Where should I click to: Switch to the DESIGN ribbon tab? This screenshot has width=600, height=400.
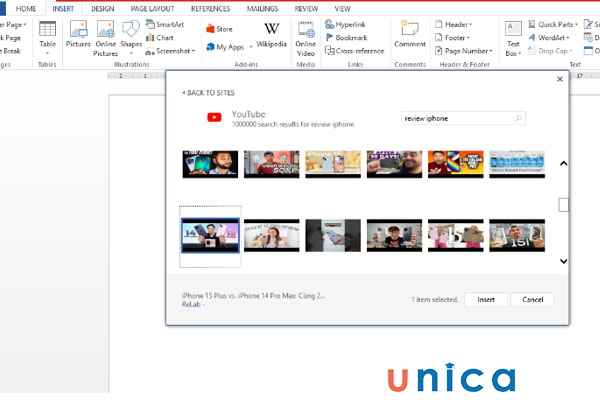(x=102, y=8)
